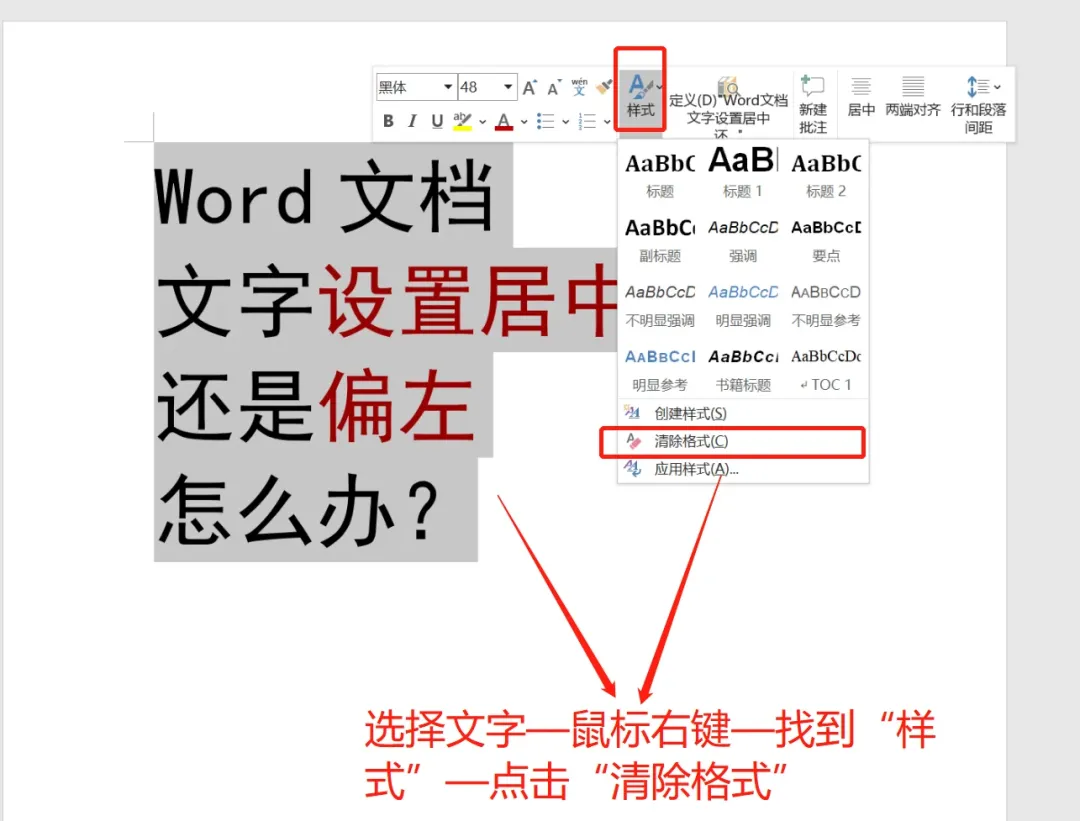Click the red text '设置居中'
This screenshot has height=821, width=1080.
click(x=468, y=300)
